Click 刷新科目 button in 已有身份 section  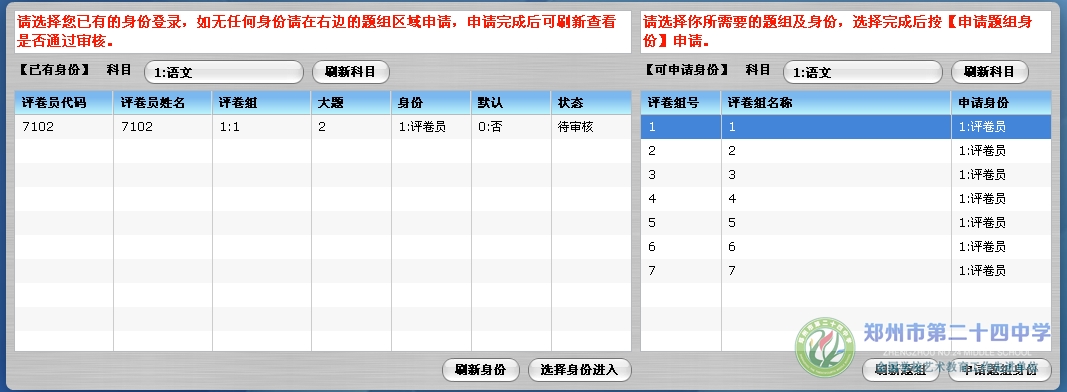(350, 72)
